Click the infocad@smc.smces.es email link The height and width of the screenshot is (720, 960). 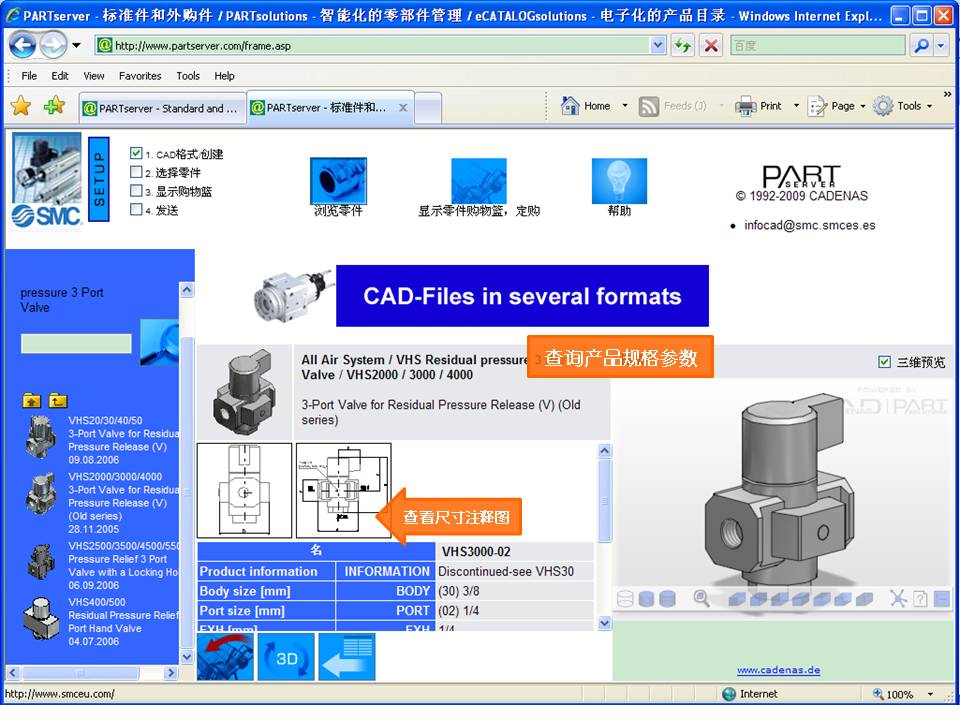(x=809, y=225)
